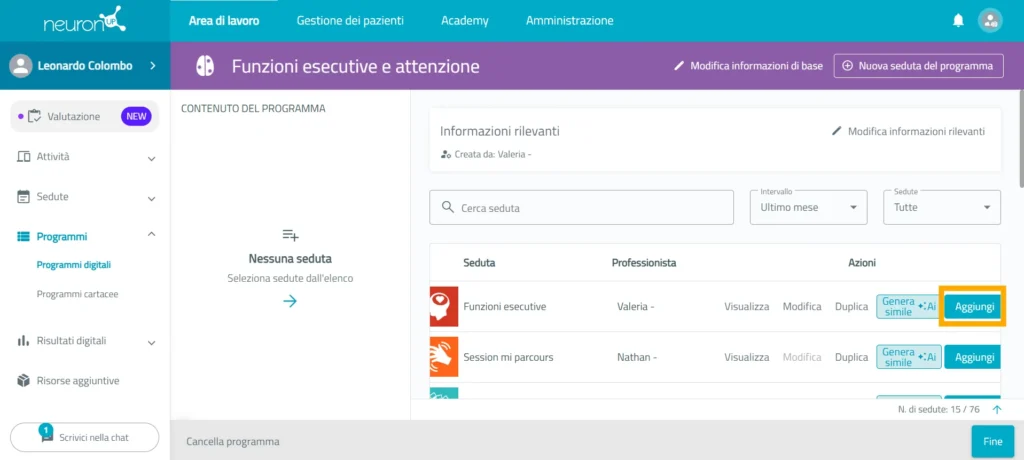This screenshot has height=460, width=1024.
Task: Click the Seduta column header
Action: [479, 263]
